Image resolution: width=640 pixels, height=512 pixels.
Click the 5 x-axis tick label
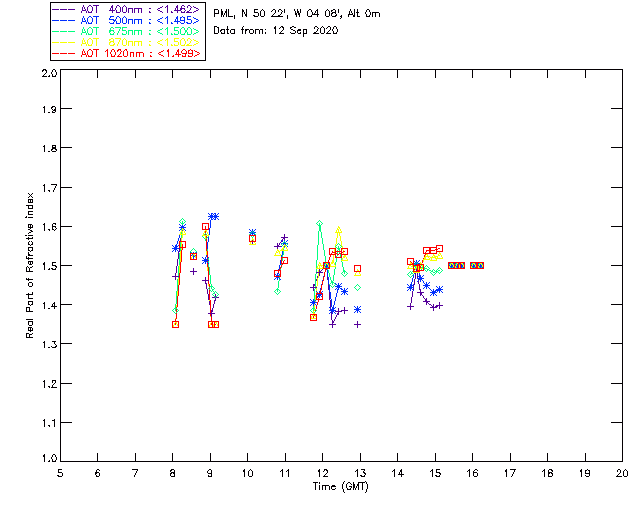click(60, 473)
